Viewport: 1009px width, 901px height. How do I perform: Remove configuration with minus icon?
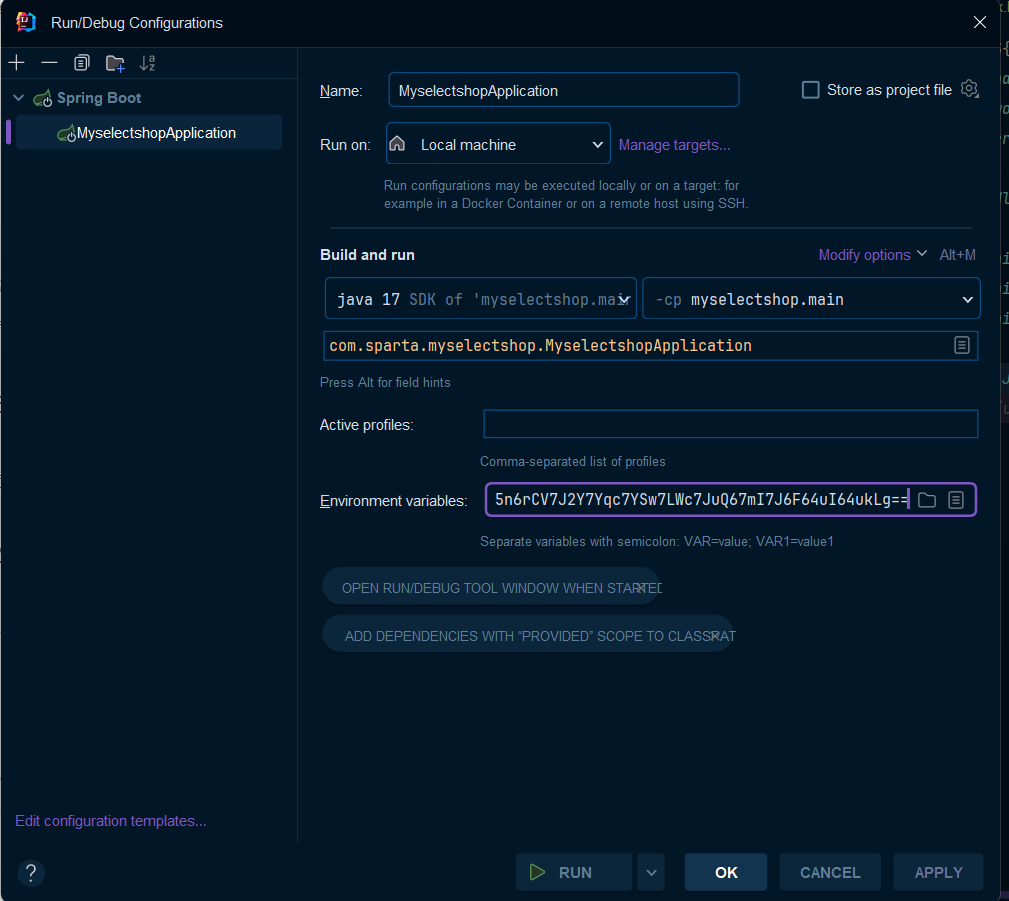(x=50, y=62)
